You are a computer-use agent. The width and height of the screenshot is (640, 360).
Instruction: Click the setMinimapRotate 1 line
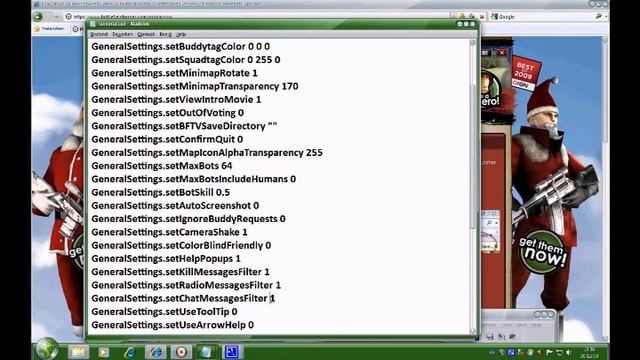174,73
